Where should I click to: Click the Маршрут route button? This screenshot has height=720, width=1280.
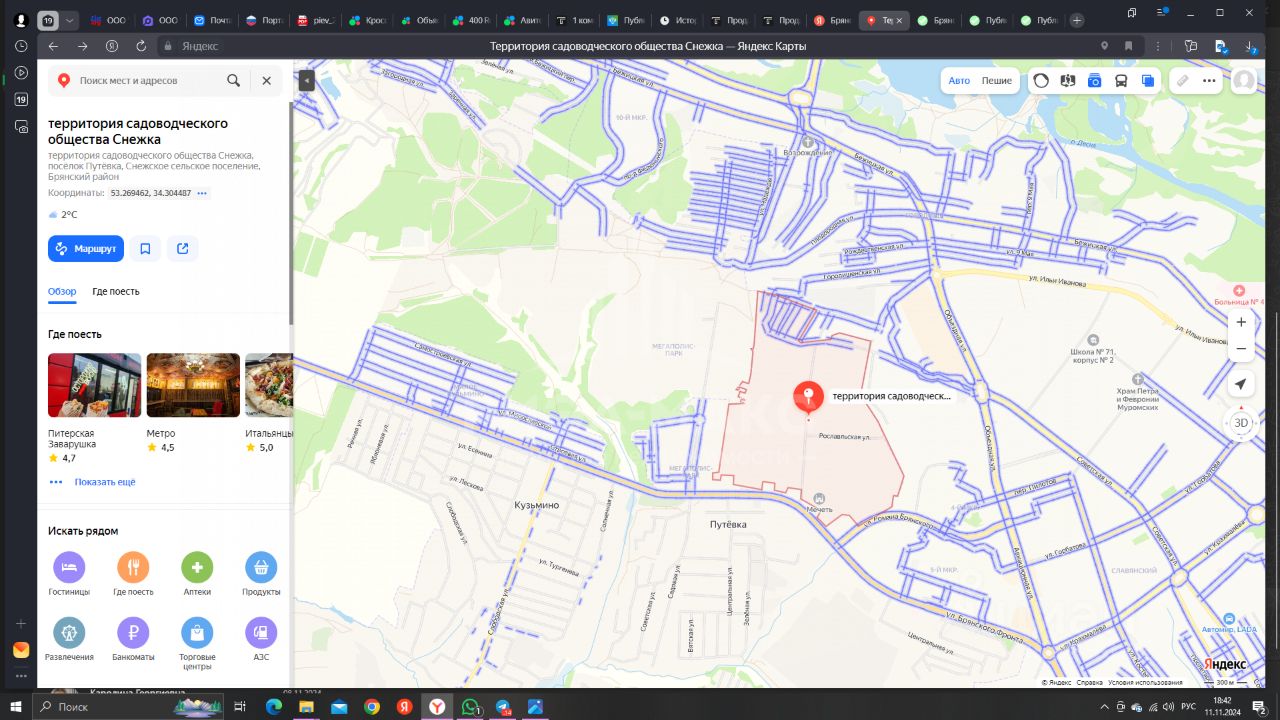(x=86, y=249)
